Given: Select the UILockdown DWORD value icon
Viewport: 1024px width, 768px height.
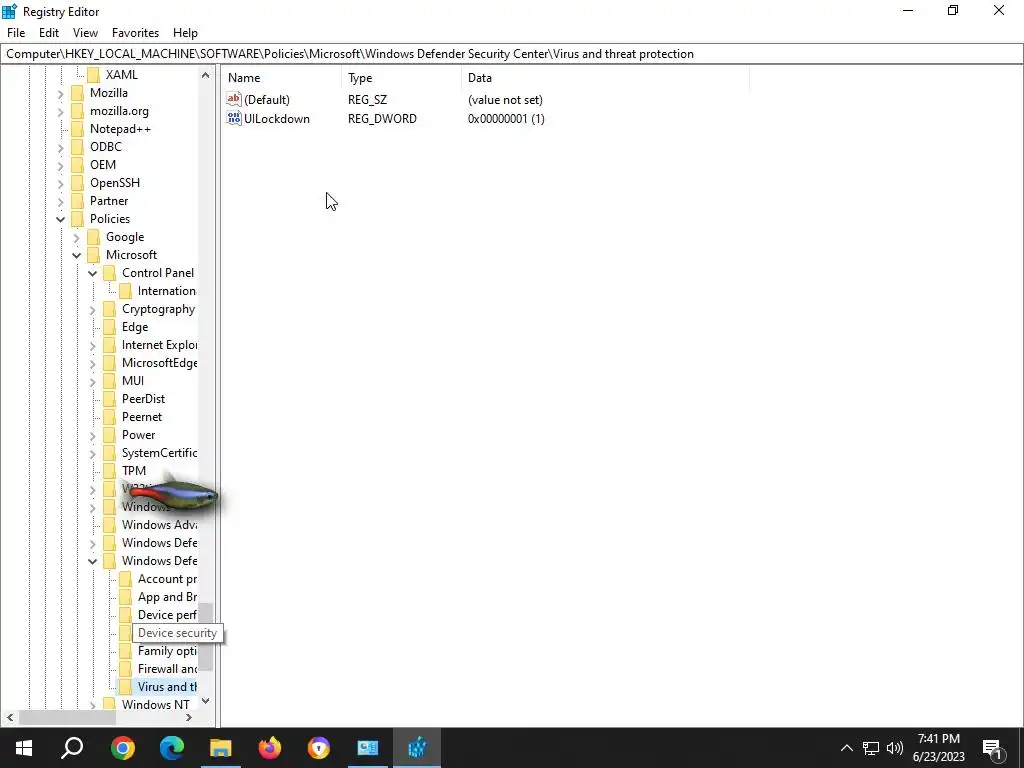Looking at the screenshot, I should click(234, 118).
